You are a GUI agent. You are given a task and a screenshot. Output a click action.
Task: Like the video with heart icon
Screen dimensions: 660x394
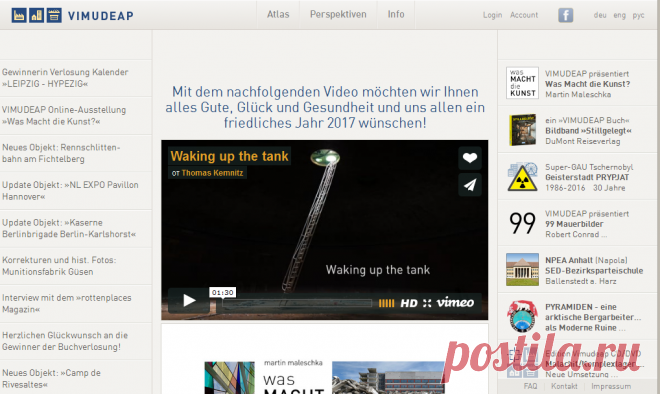click(x=470, y=158)
